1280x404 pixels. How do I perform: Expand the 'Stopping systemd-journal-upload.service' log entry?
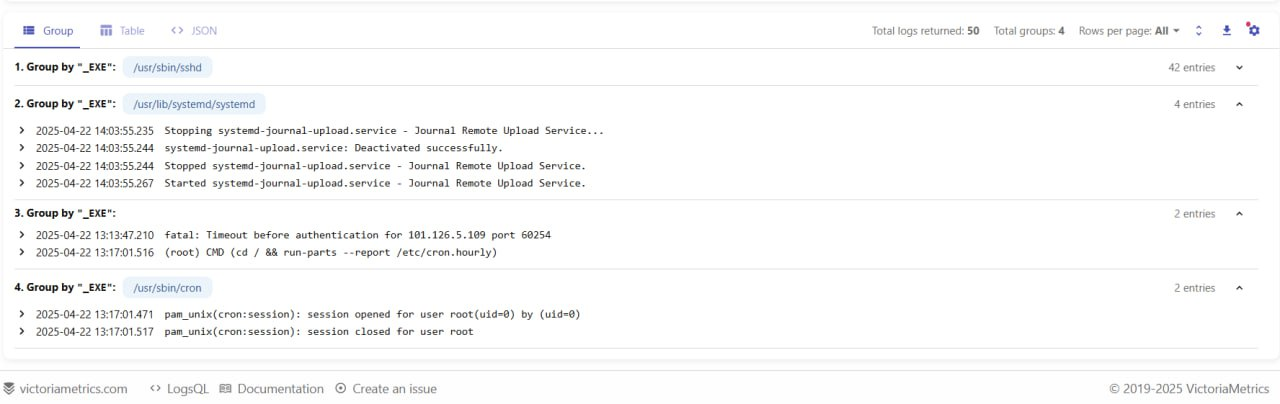(x=22, y=131)
